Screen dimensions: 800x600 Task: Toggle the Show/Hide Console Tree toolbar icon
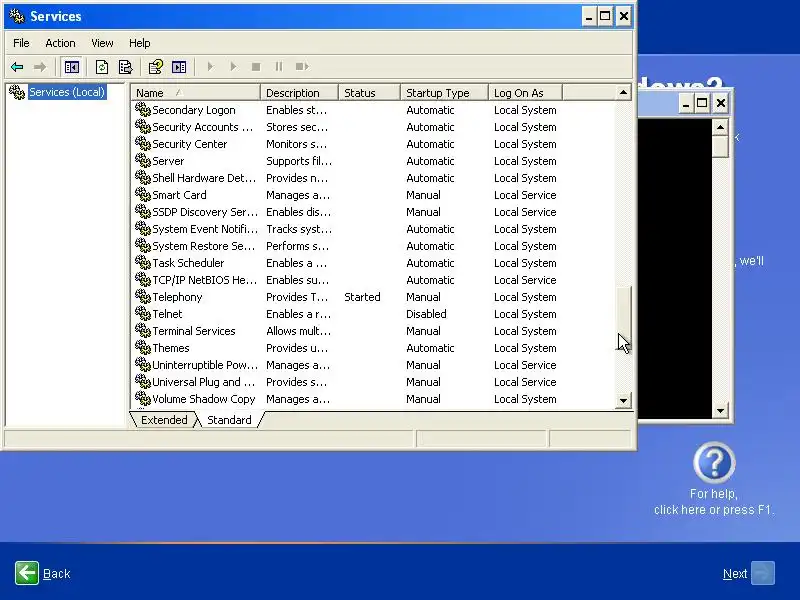(x=72, y=67)
